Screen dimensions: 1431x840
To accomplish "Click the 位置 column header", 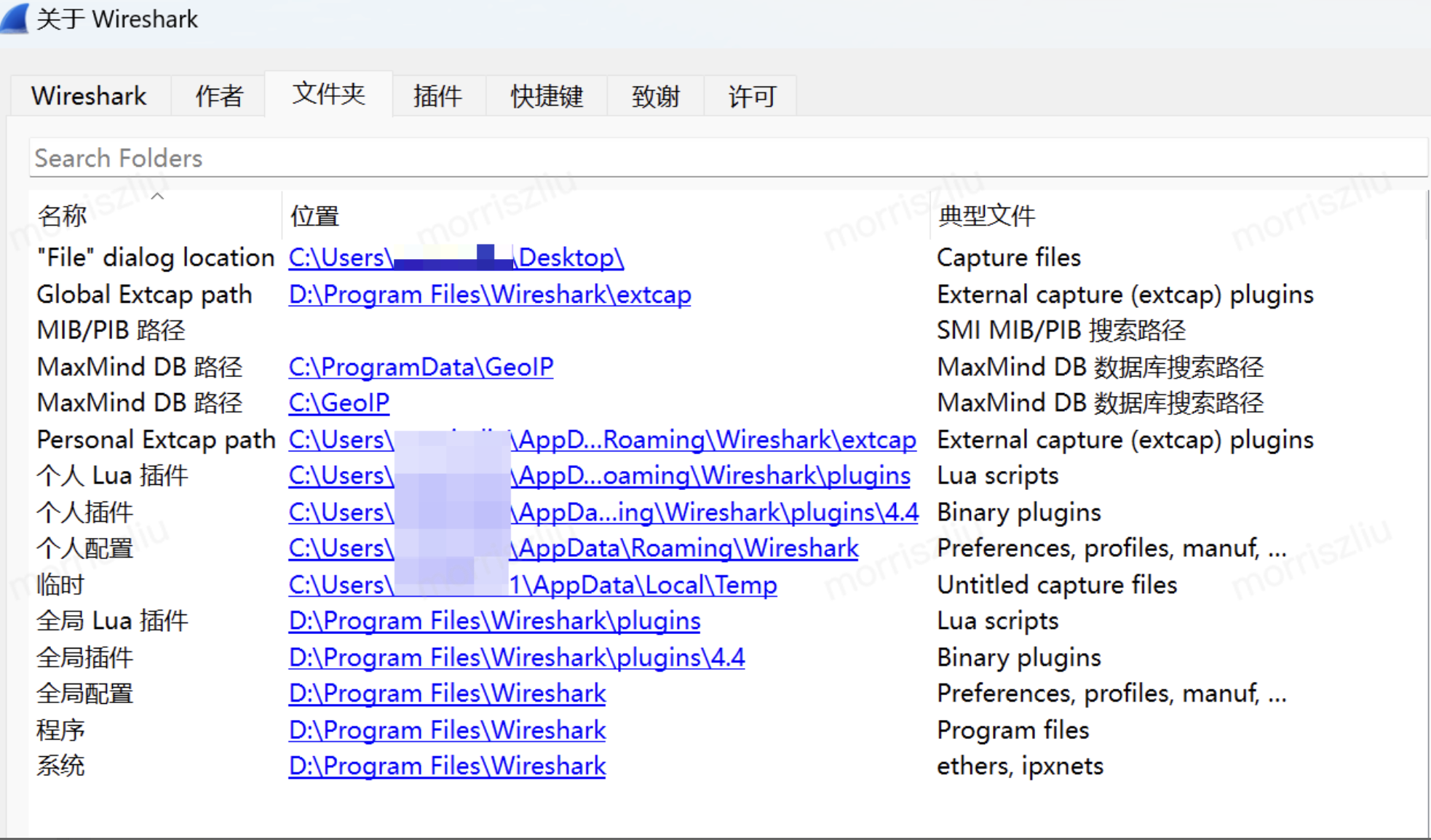I will pos(314,215).
